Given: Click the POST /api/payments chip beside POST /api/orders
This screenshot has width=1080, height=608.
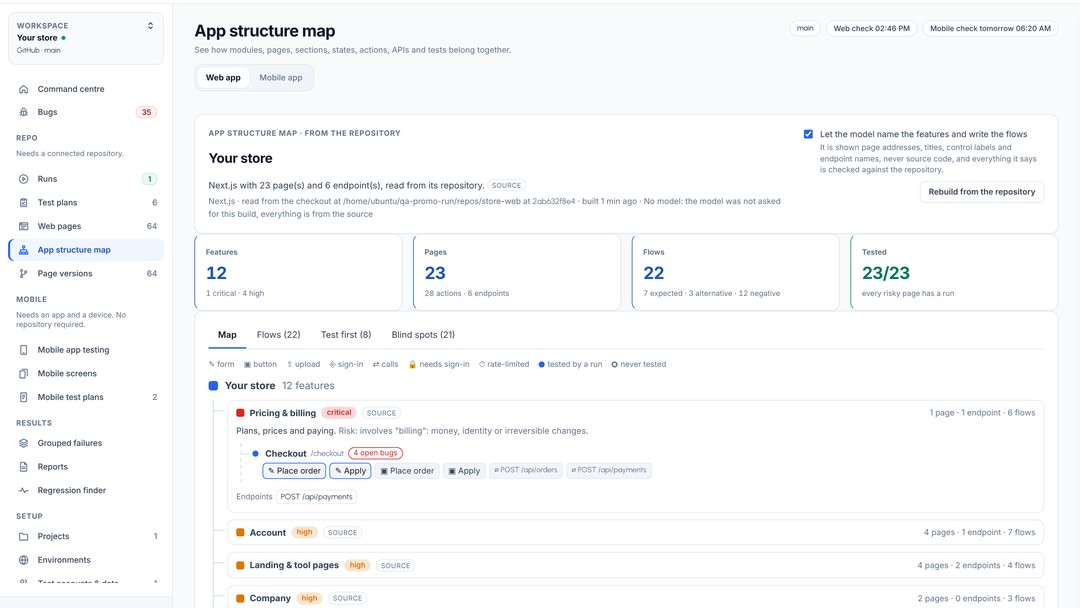Looking at the screenshot, I should pos(609,470).
